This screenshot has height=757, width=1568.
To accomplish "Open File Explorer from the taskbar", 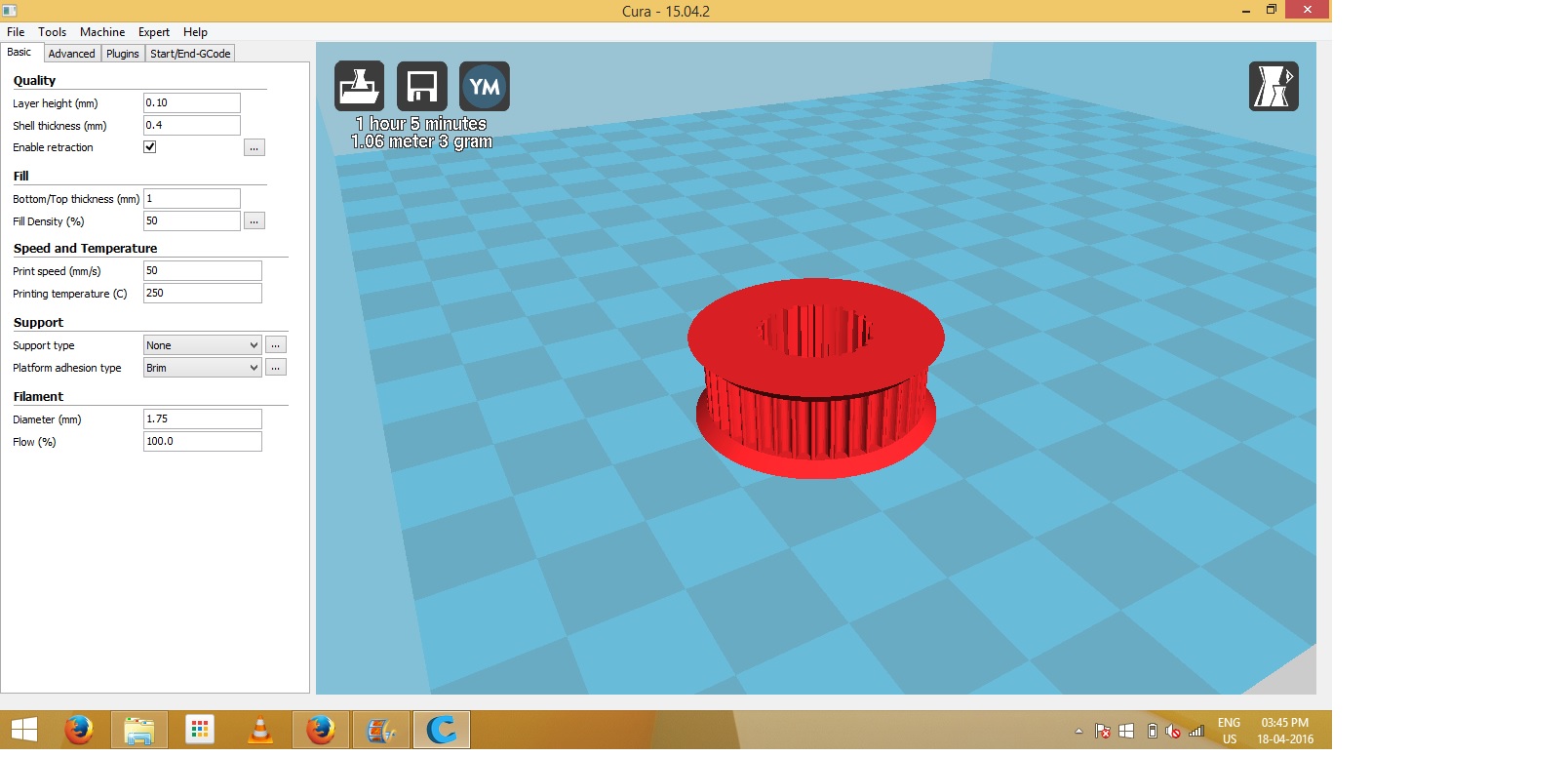I will point(139,730).
